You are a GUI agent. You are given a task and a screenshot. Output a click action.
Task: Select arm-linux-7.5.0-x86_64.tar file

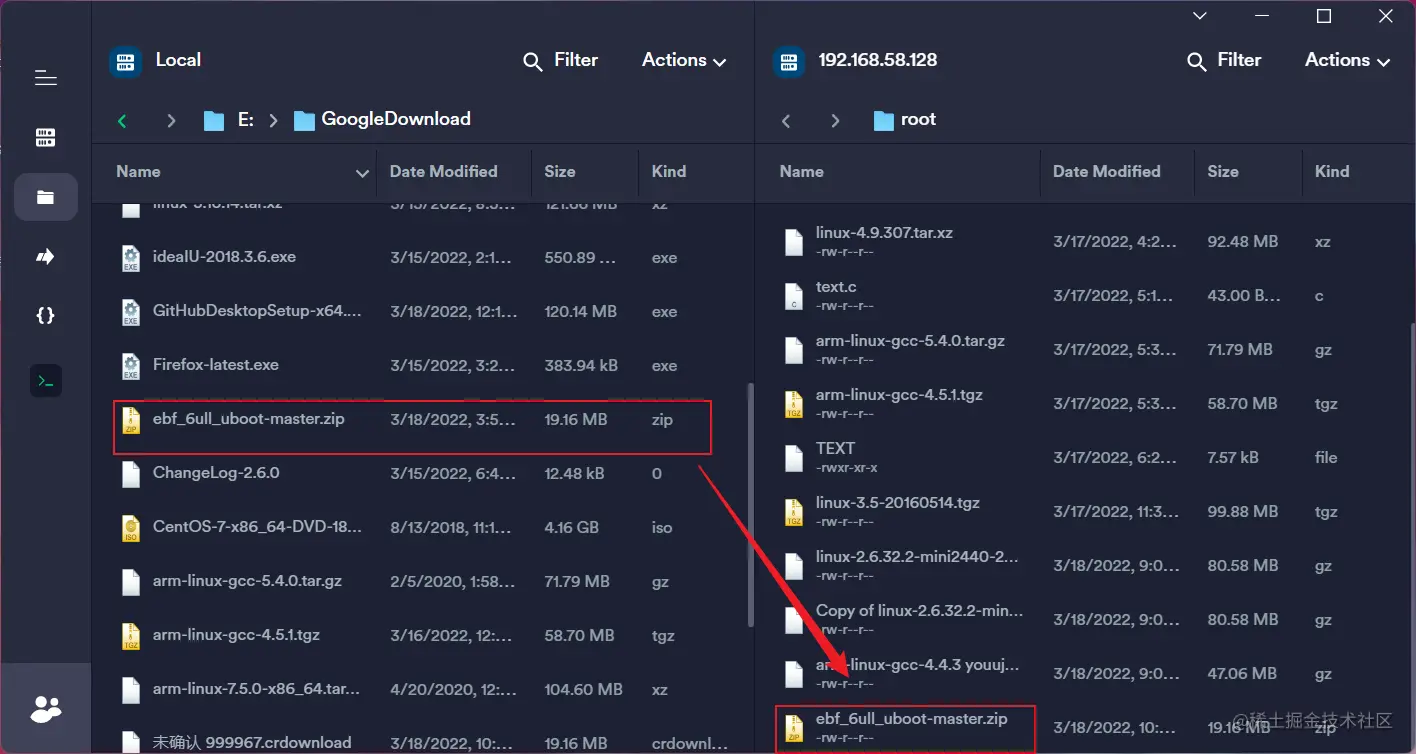[x=256, y=688]
